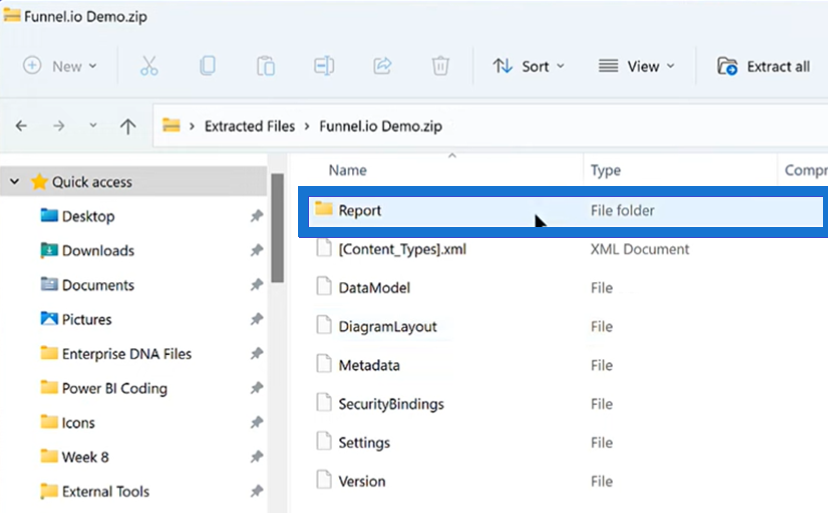Image resolution: width=828 pixels, height=513 pixels.
Task: Click the Rename icon in toolbar
Action: (324, 66)
